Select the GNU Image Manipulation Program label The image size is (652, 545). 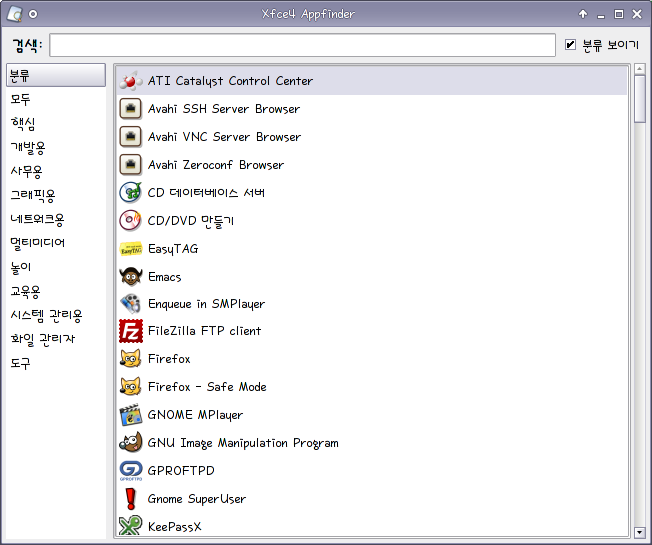243,443
